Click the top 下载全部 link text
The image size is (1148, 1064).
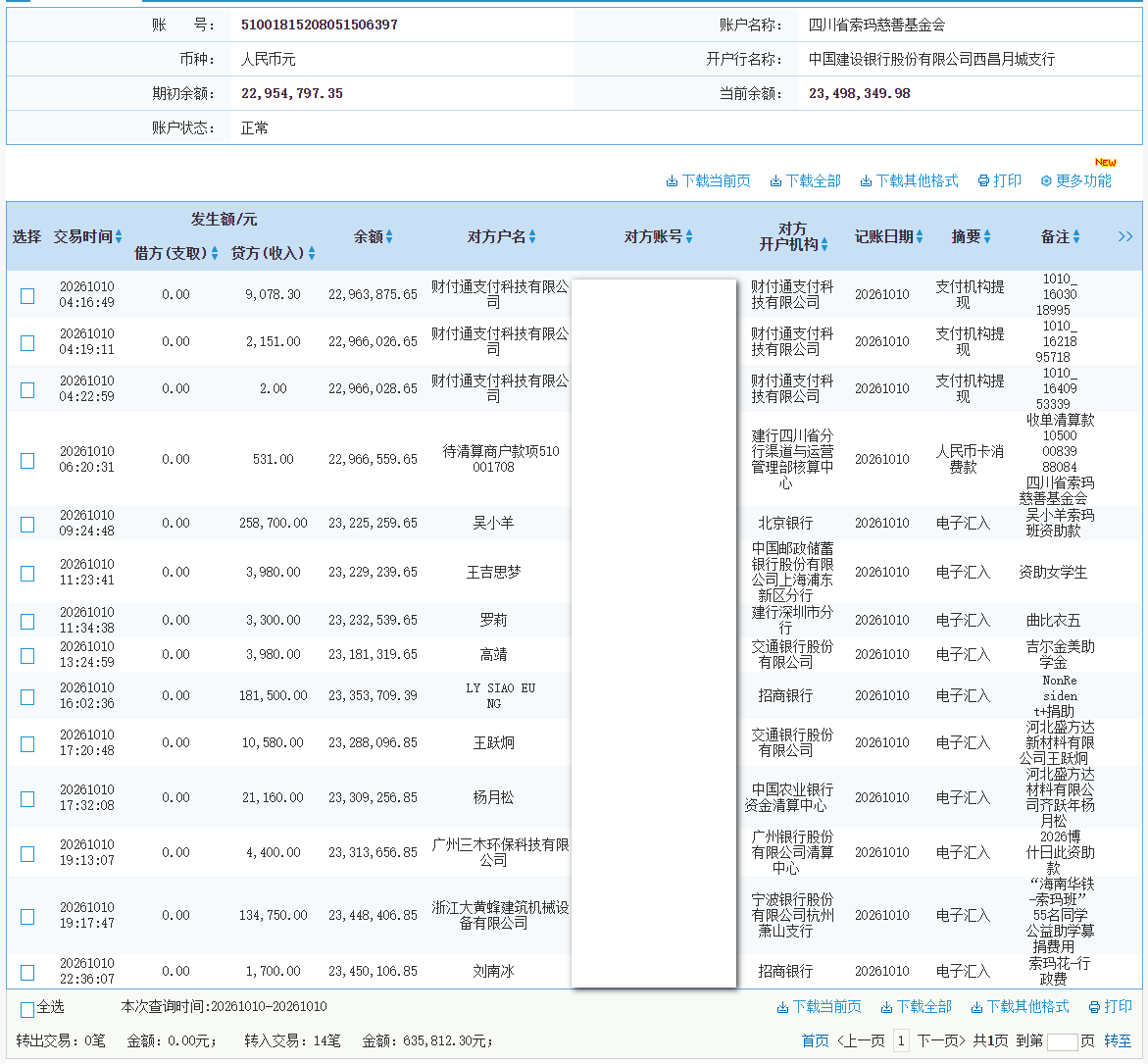click(x=814, y=180)
